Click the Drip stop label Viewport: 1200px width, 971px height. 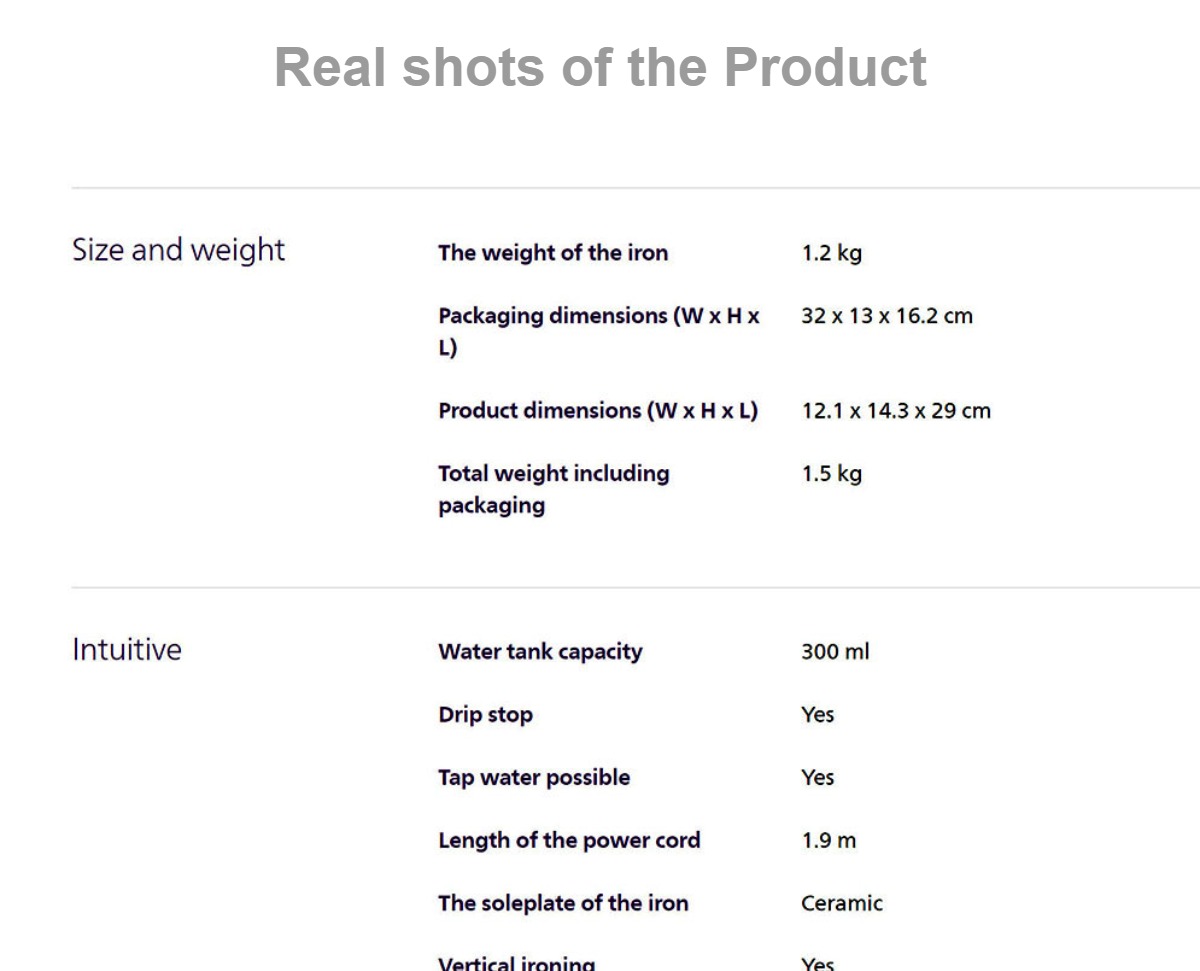tap(485, 715)
